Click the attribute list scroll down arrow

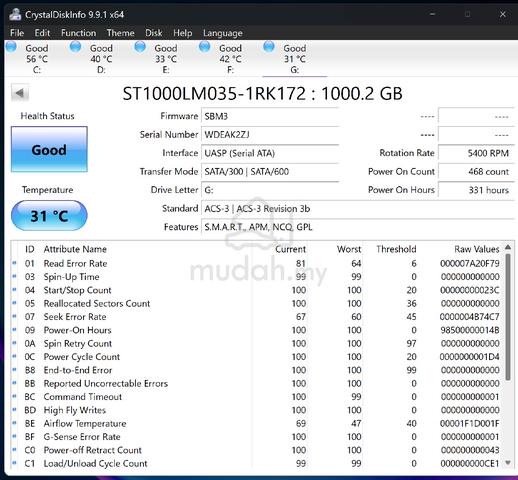coord(508,463)
